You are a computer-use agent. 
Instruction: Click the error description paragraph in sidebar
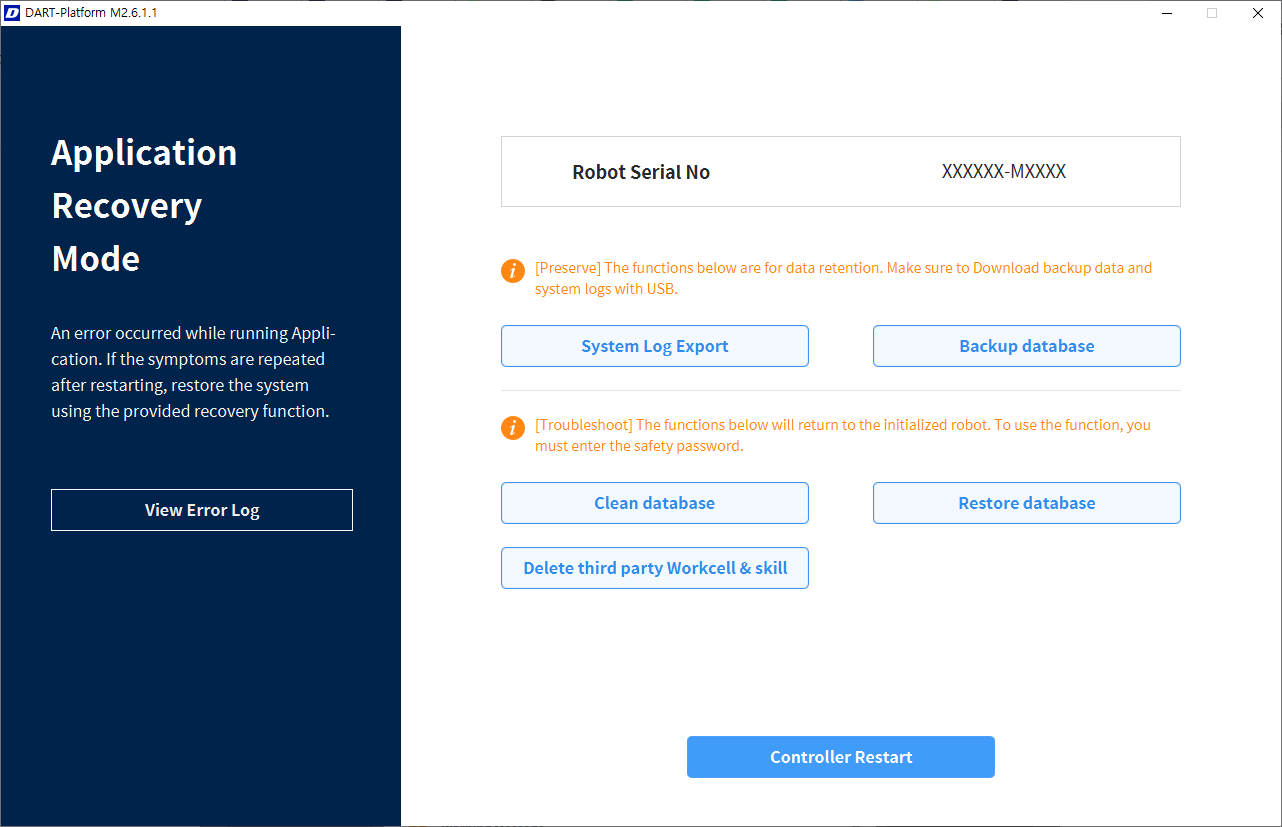pos(193,372)
